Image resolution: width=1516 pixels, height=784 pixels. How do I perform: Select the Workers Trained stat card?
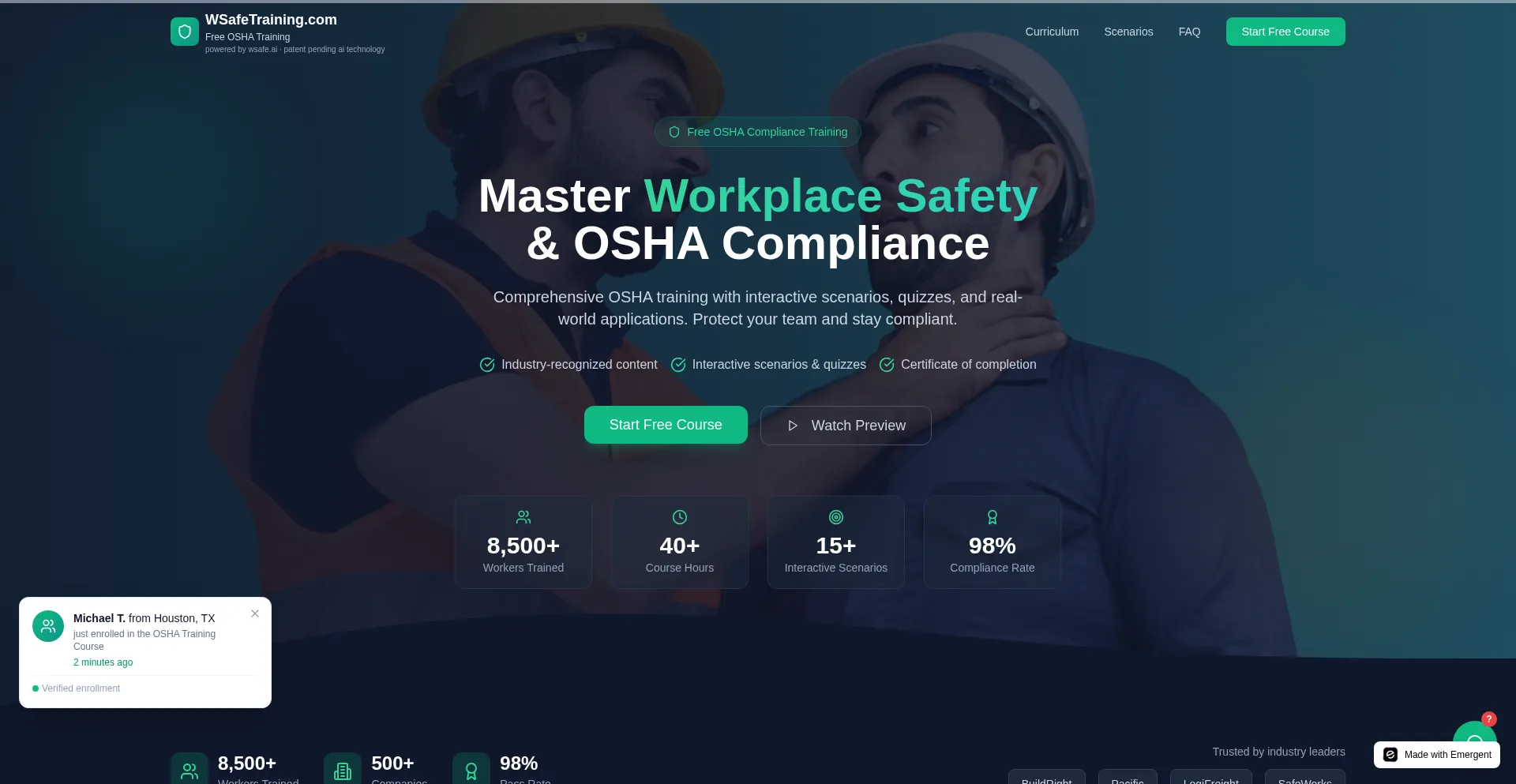pos(523,542)
